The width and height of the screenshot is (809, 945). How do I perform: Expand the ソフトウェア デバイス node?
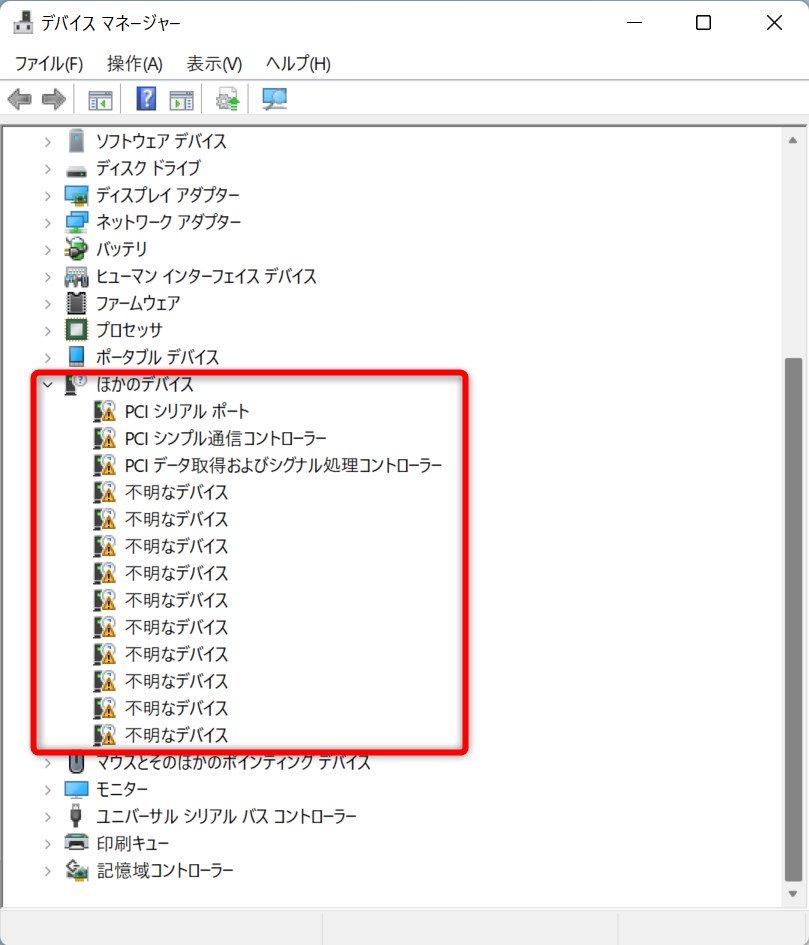[x=48, y=142]
